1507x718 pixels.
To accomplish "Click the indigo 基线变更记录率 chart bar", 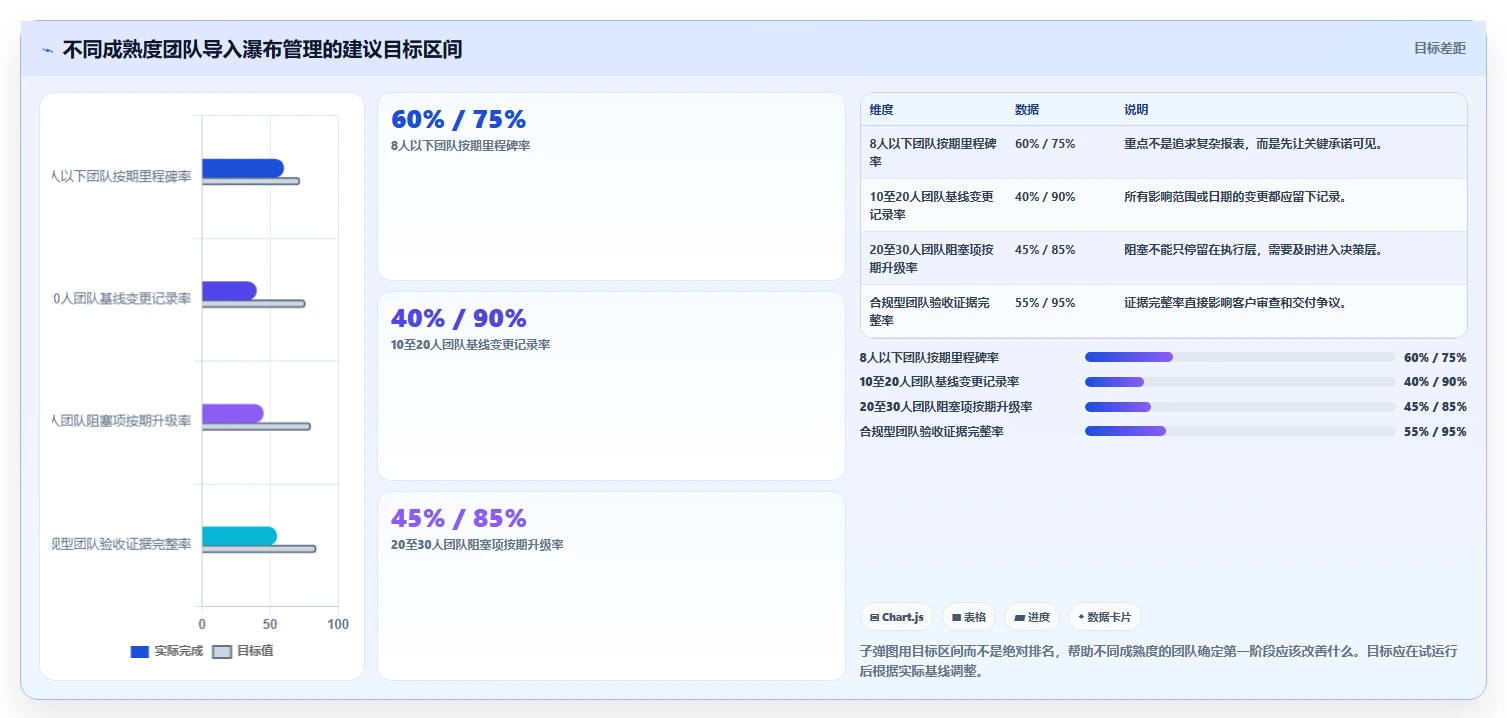I will [x=229, y=291].
